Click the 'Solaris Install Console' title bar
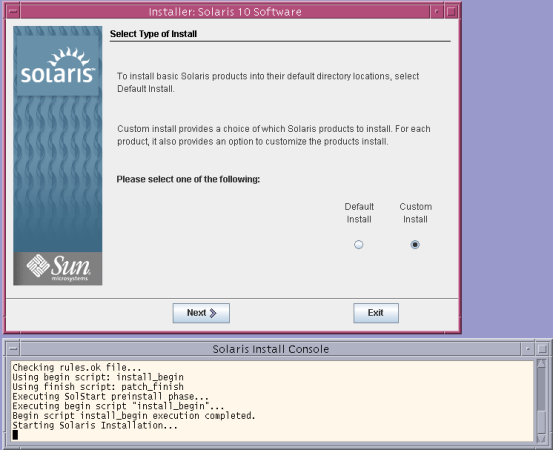 click(x=271, y=349)
